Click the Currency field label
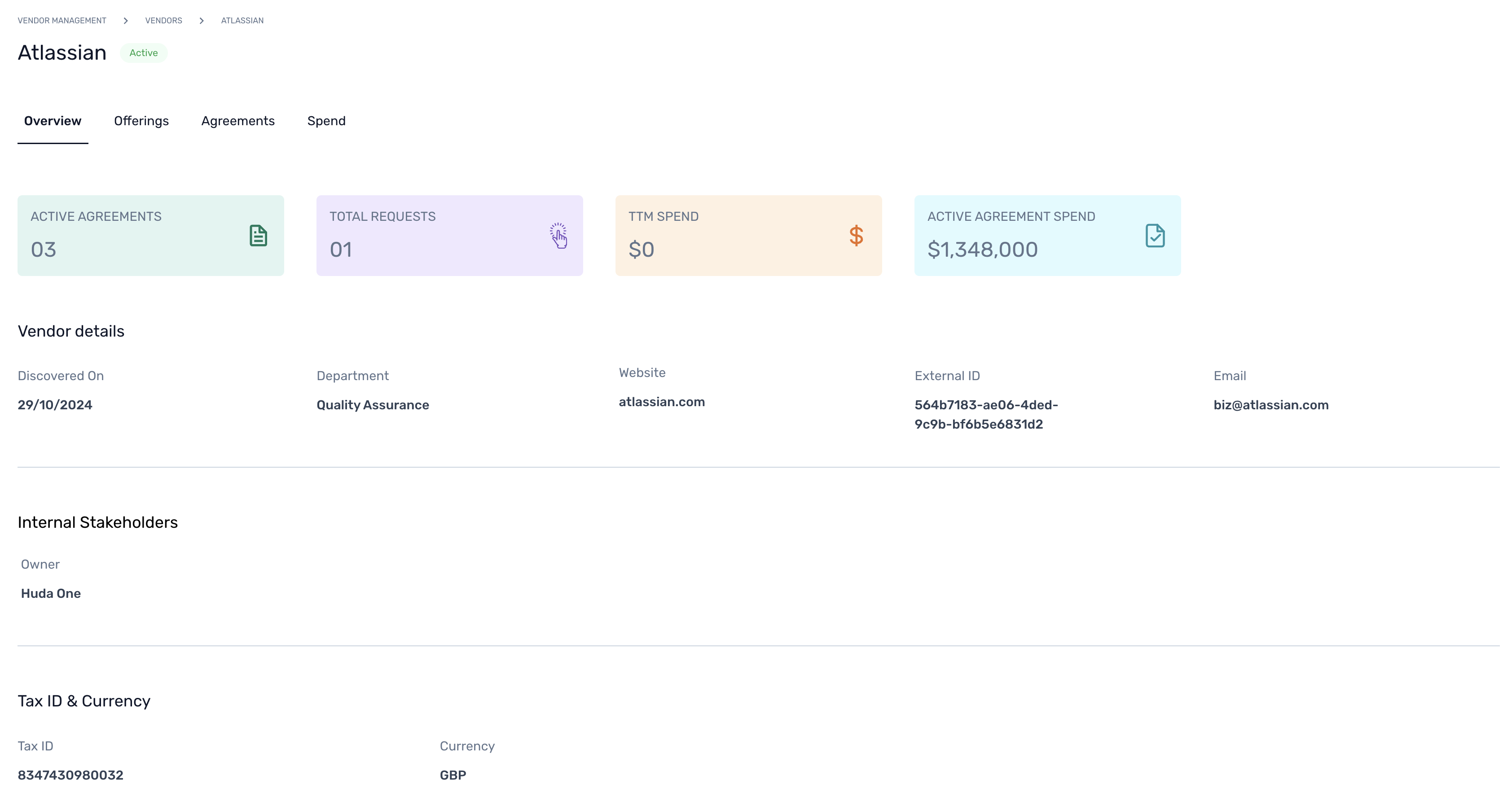The height and width of the screenshot is (798, 1512). [467, 746]
